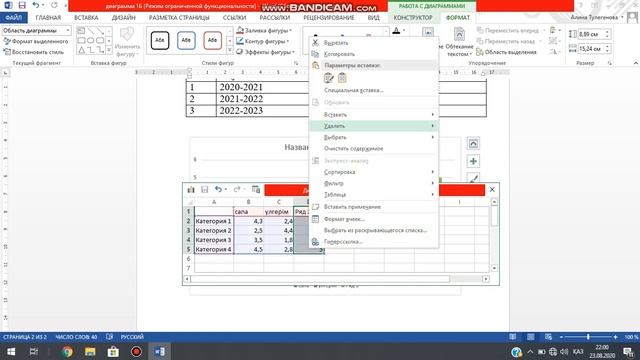Click Область выделения in Упорядочение group

(507, 52)
